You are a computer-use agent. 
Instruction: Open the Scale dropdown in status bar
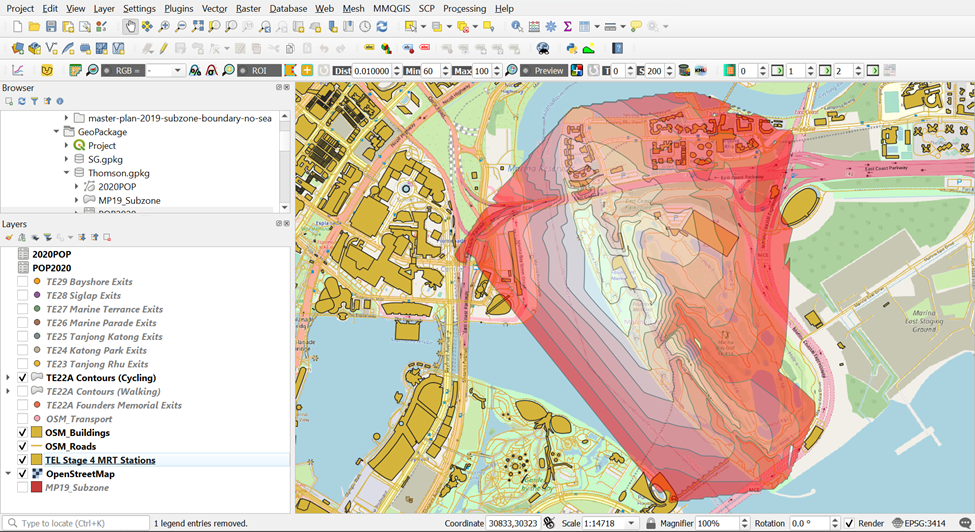point(631,523)
